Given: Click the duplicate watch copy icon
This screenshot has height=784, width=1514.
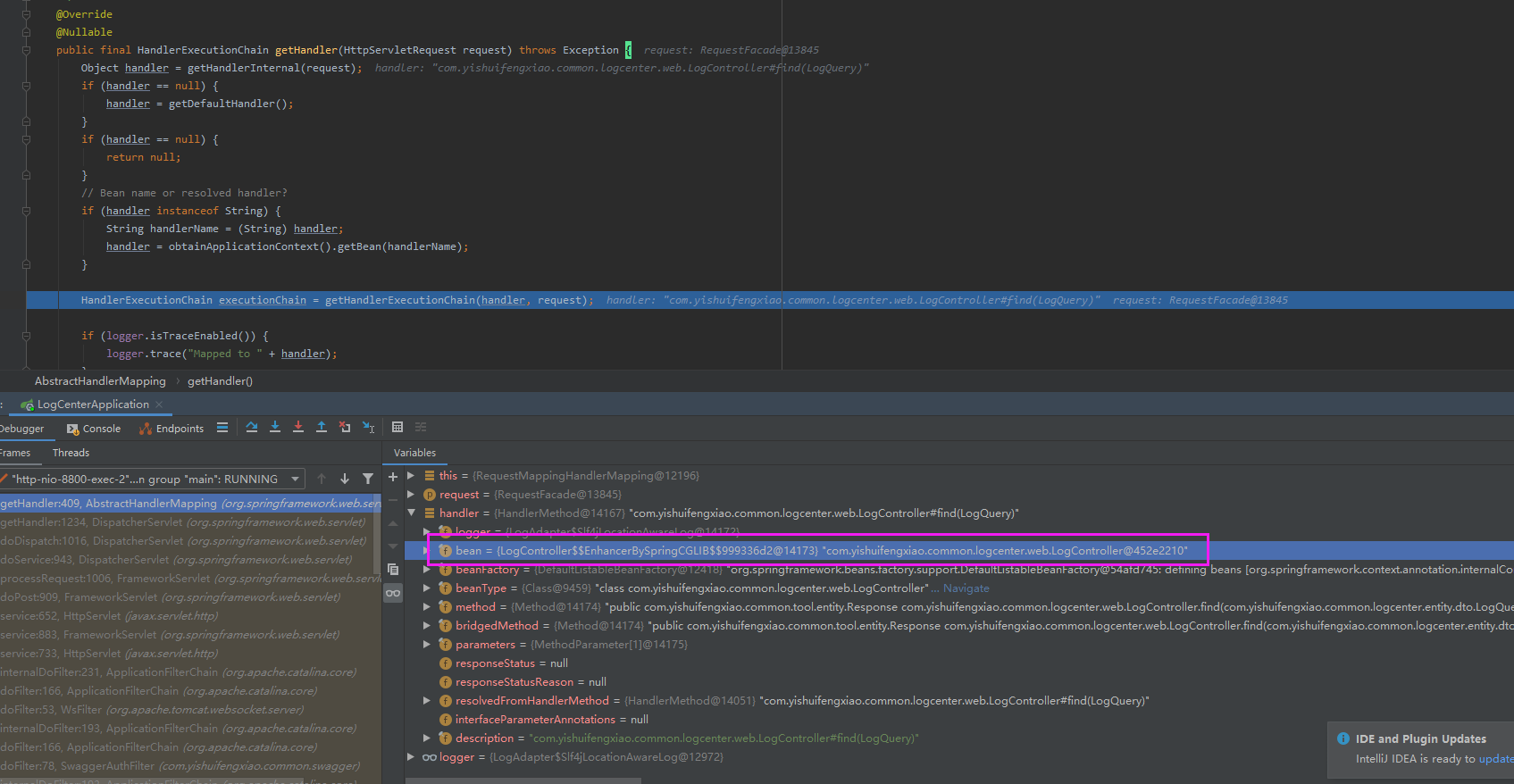Looking at the screenshot, I should [393, 569].
